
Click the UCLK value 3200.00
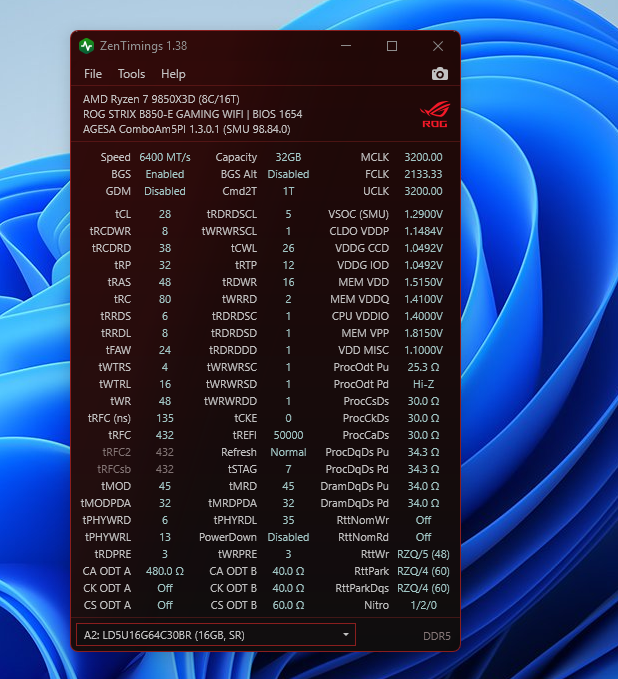coord(423,191)
